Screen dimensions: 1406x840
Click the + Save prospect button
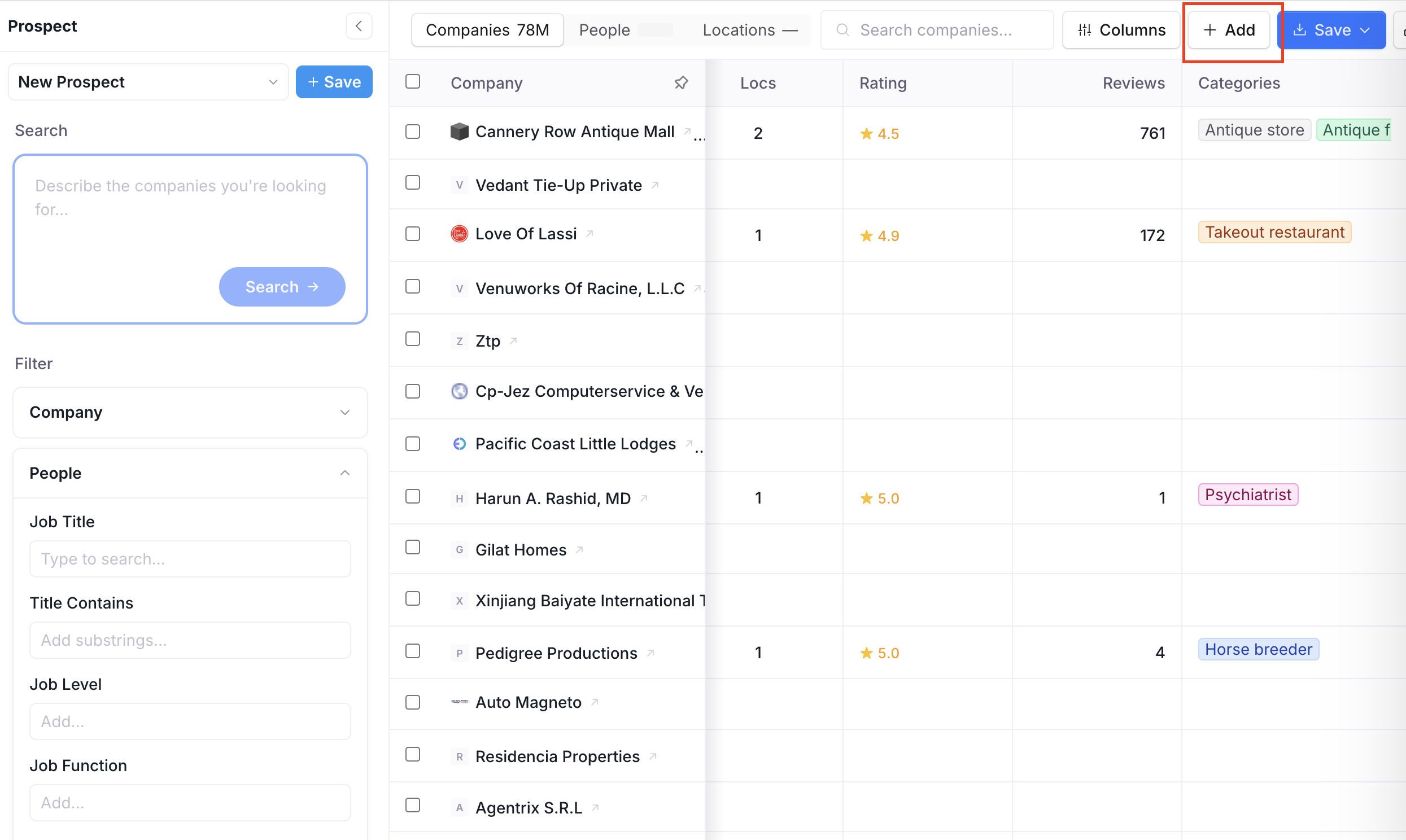[x=334, y=82]
